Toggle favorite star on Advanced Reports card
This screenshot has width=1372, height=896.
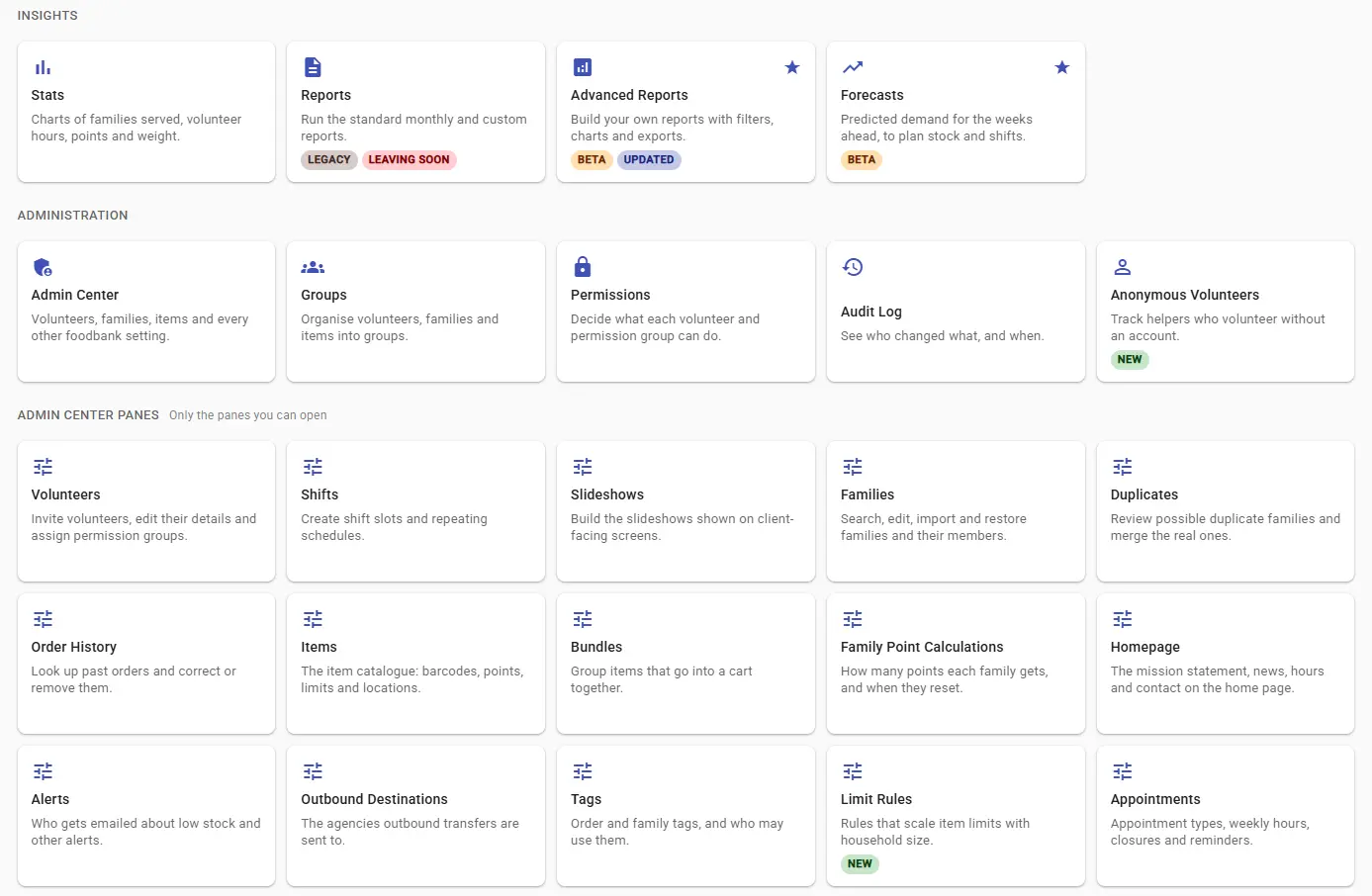(x=792, y=67)
